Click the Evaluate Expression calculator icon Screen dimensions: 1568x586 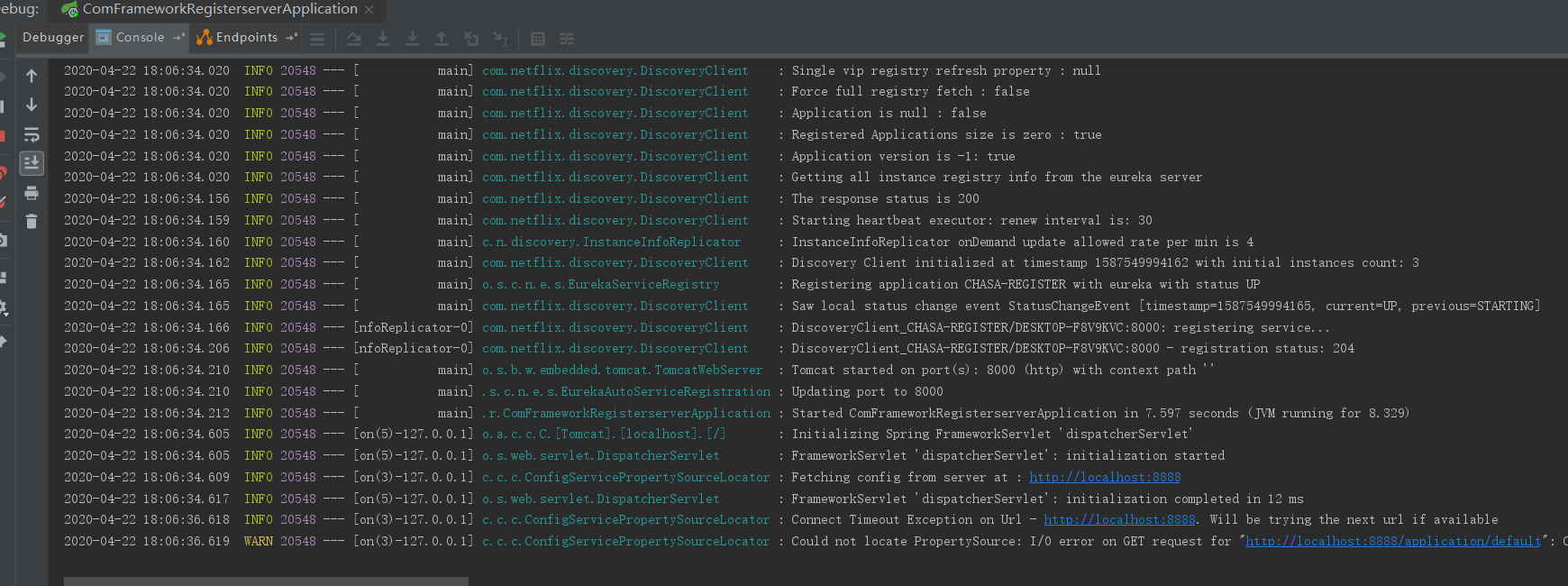(x=538, y=39)
